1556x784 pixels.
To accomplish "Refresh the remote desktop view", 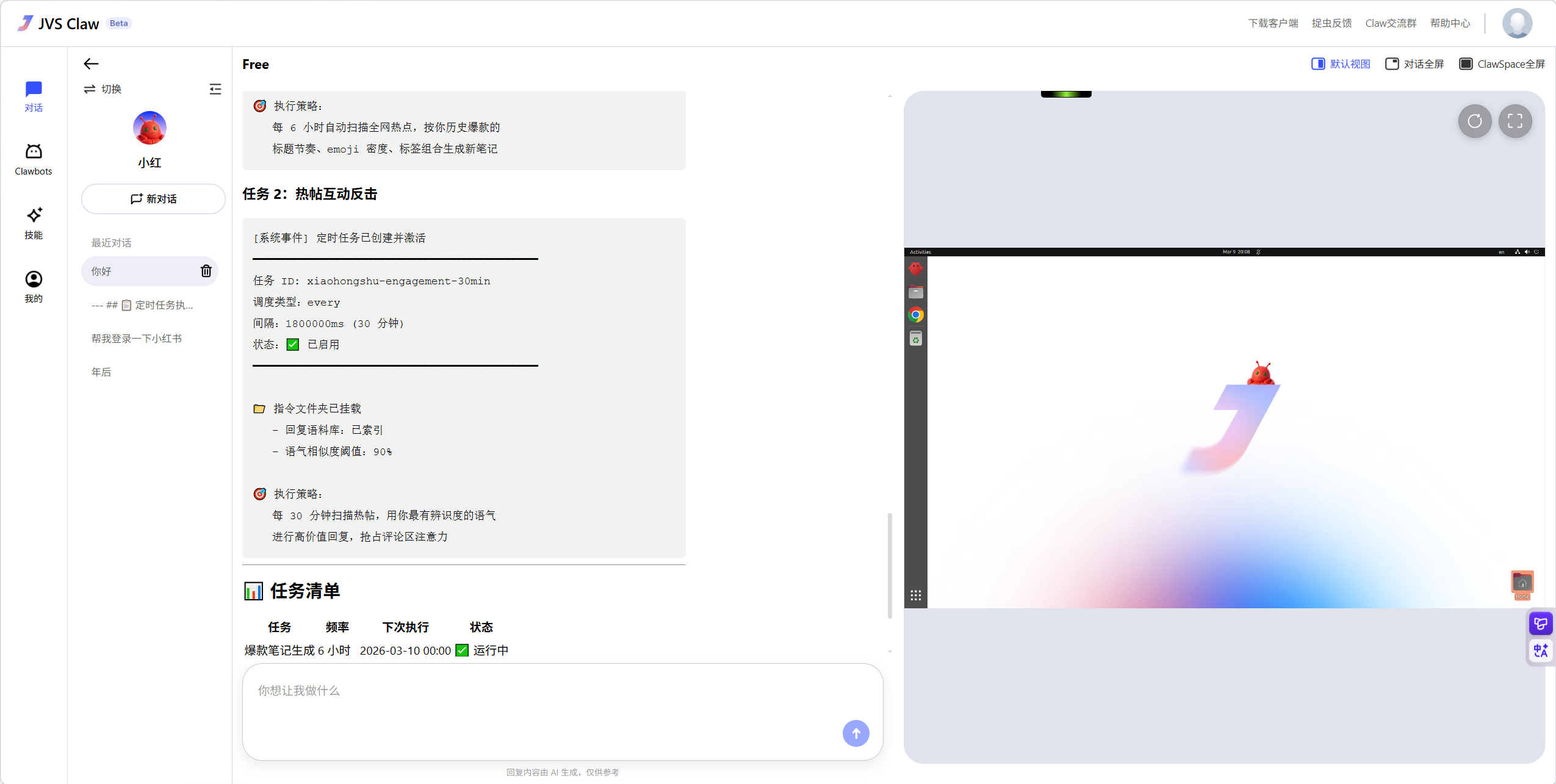I will [x=1474, y=121].
